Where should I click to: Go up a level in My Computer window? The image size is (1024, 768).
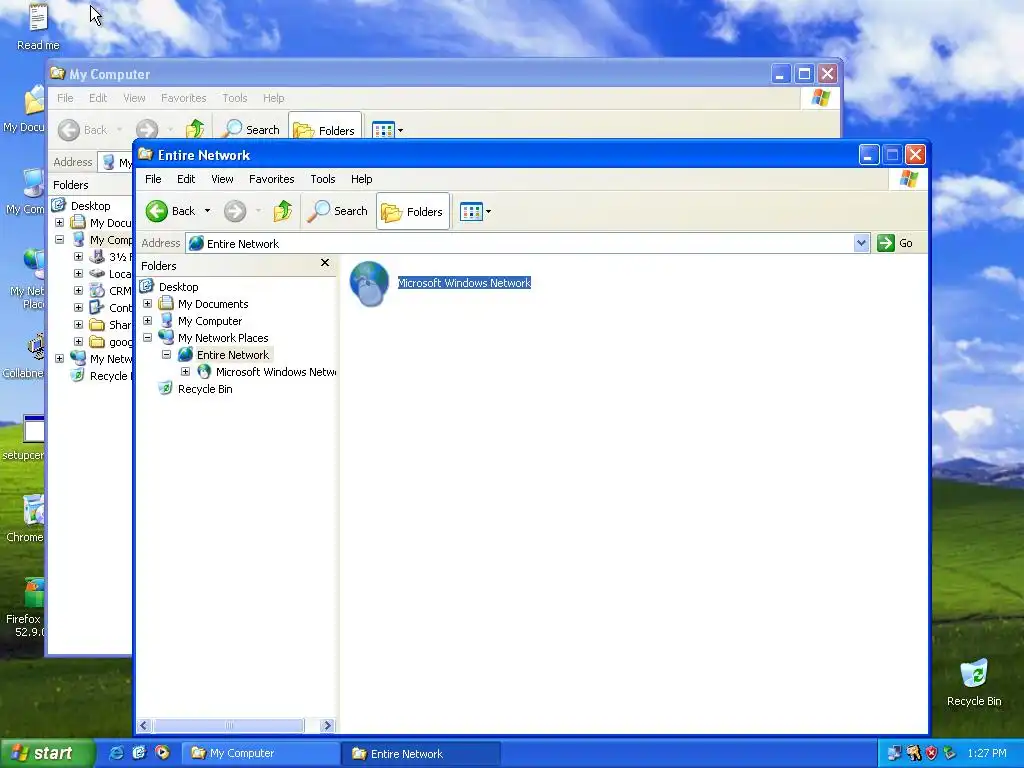[x=195, y=129]
